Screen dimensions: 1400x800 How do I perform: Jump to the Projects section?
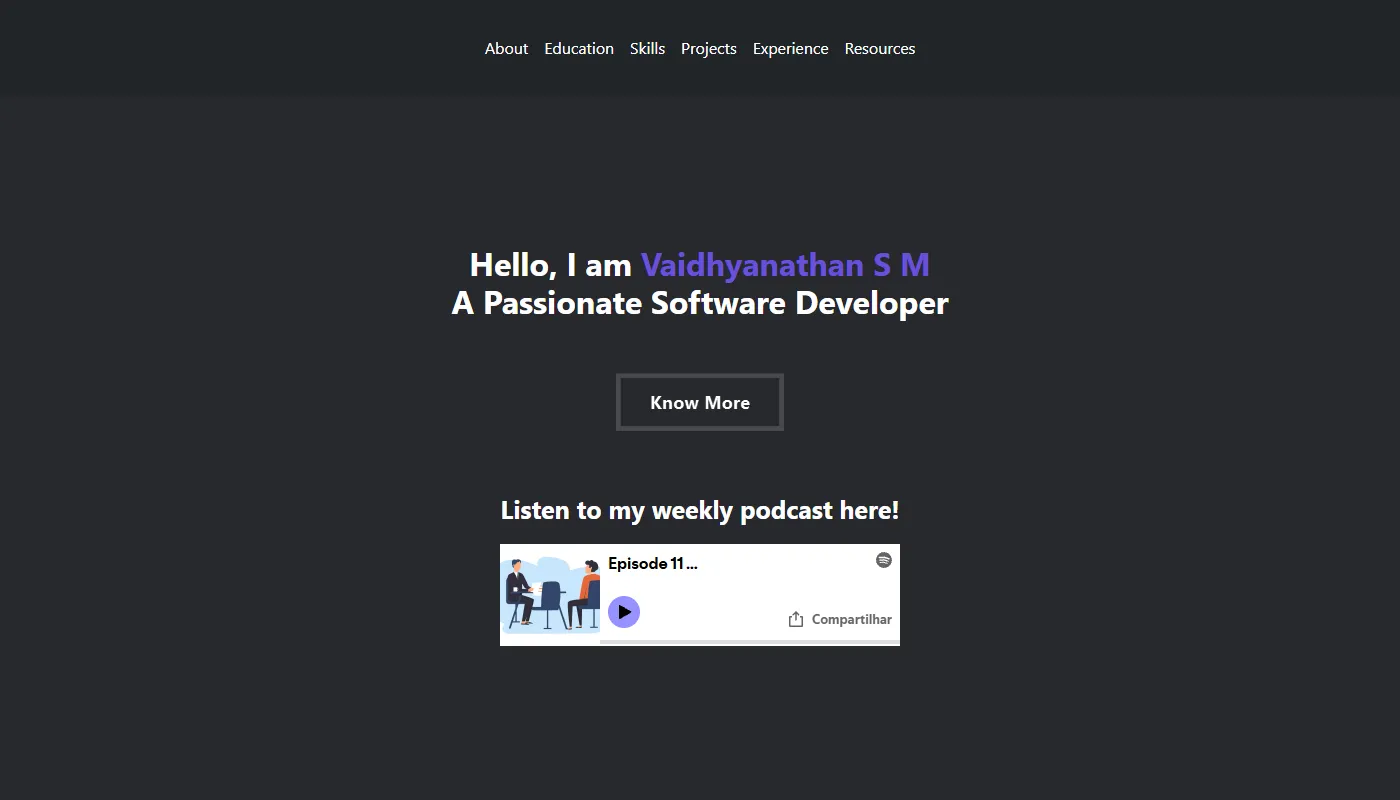[709, 48]
